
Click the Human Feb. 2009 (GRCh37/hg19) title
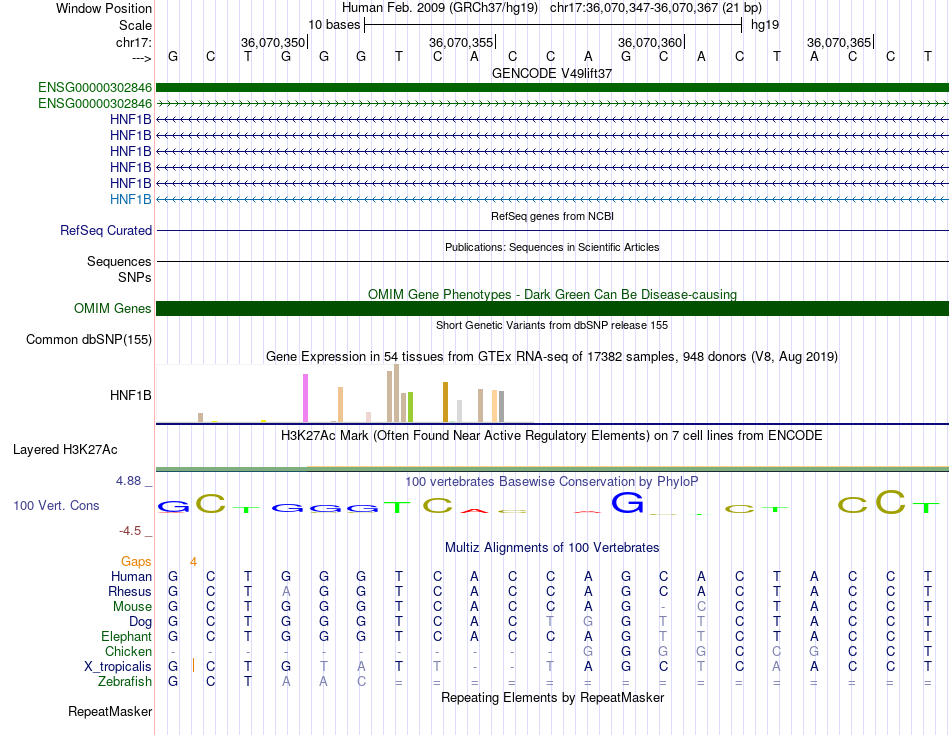click(x=440, y=8)
